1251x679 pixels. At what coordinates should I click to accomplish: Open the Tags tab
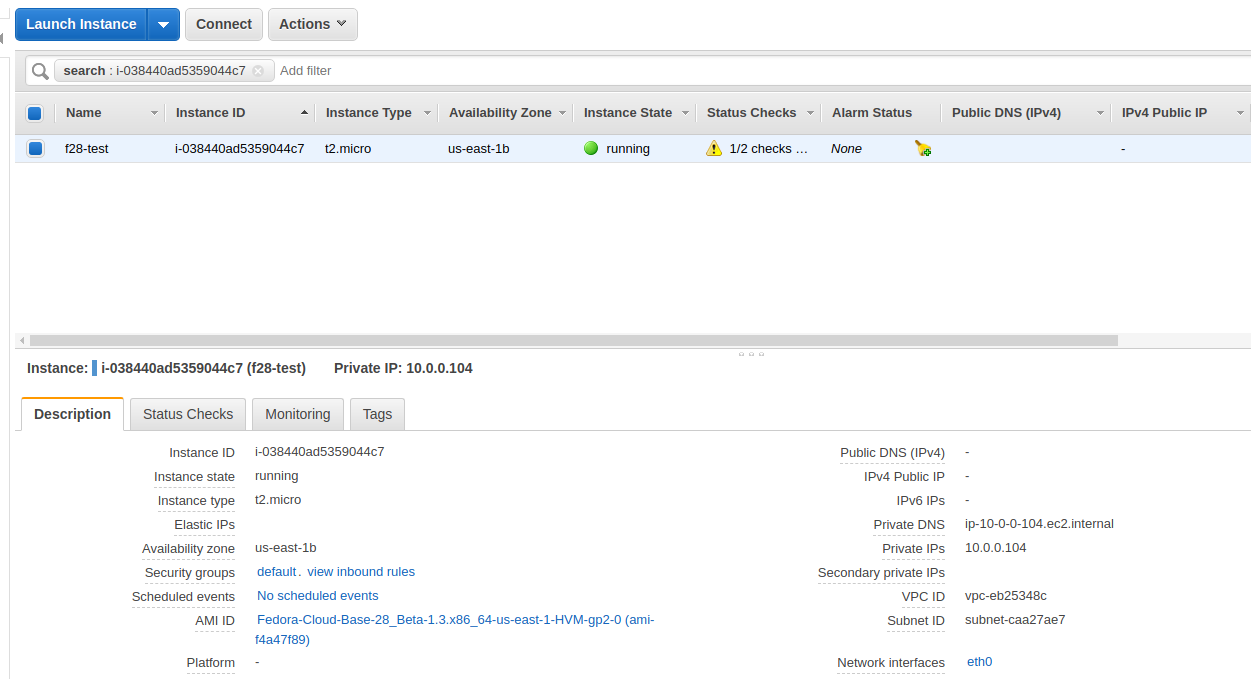point(377,414)
